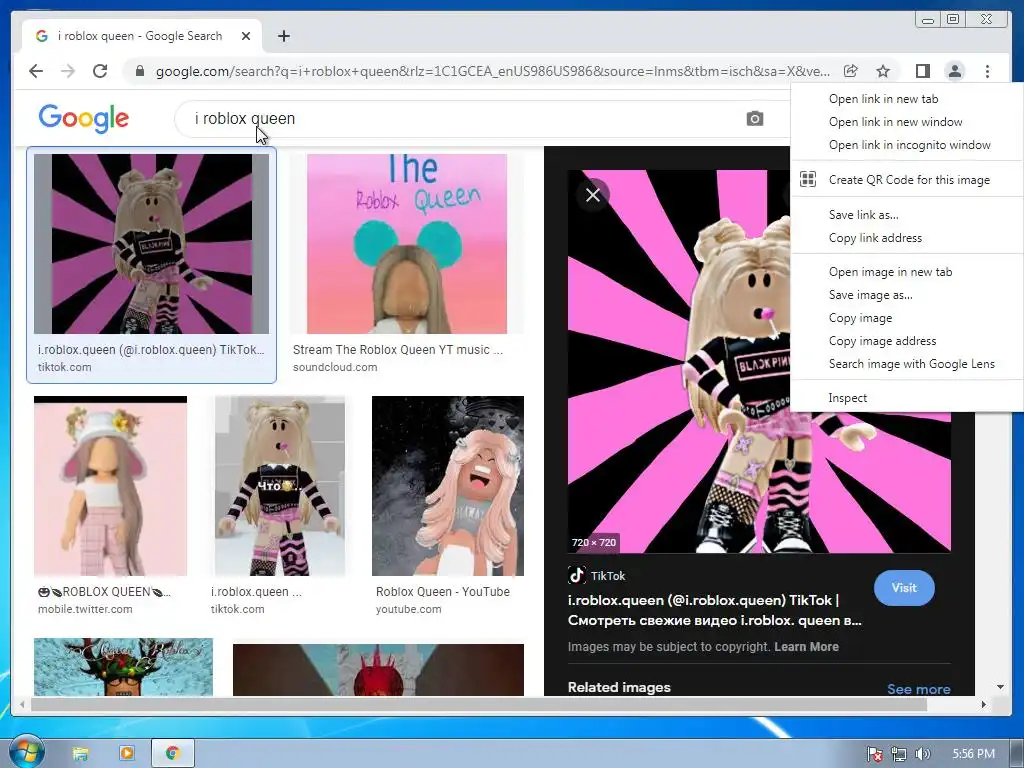Screen dimensions: 1024x768
Task: Launch the media player from the taskbar
Action: 127,754
